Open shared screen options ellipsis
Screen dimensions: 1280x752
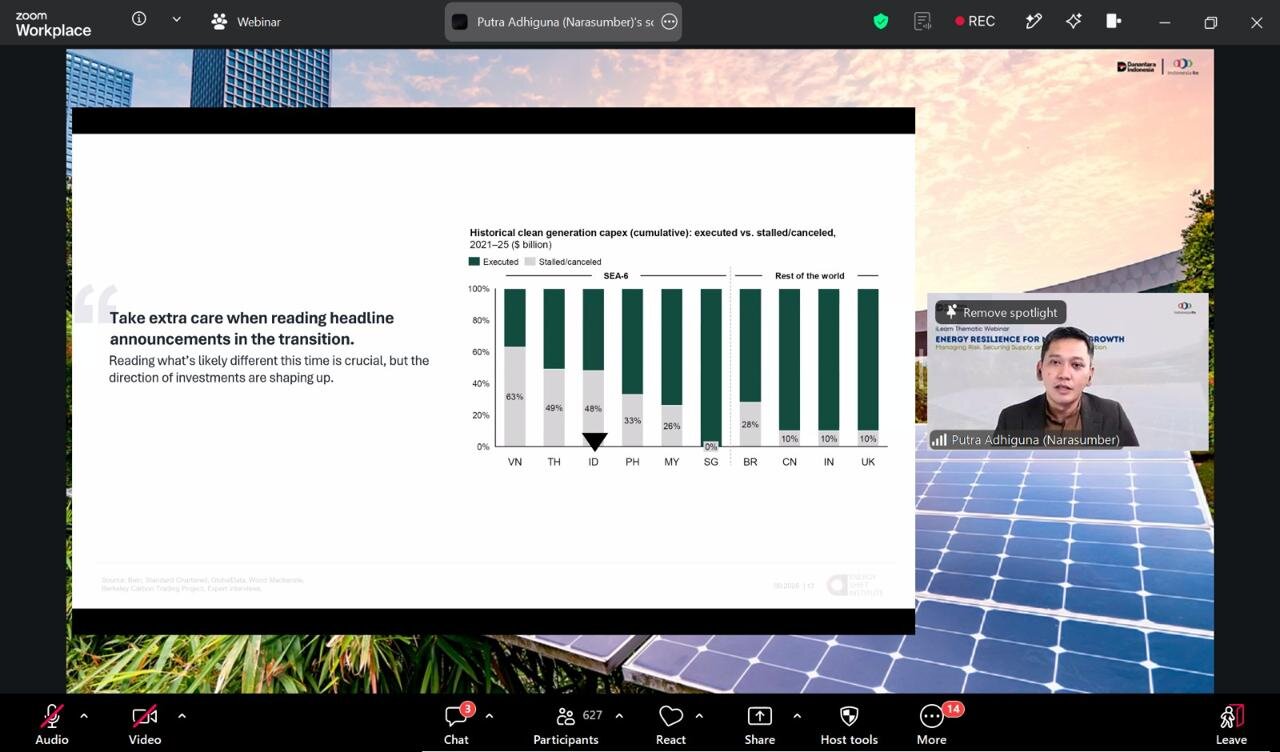click(669, 21)
